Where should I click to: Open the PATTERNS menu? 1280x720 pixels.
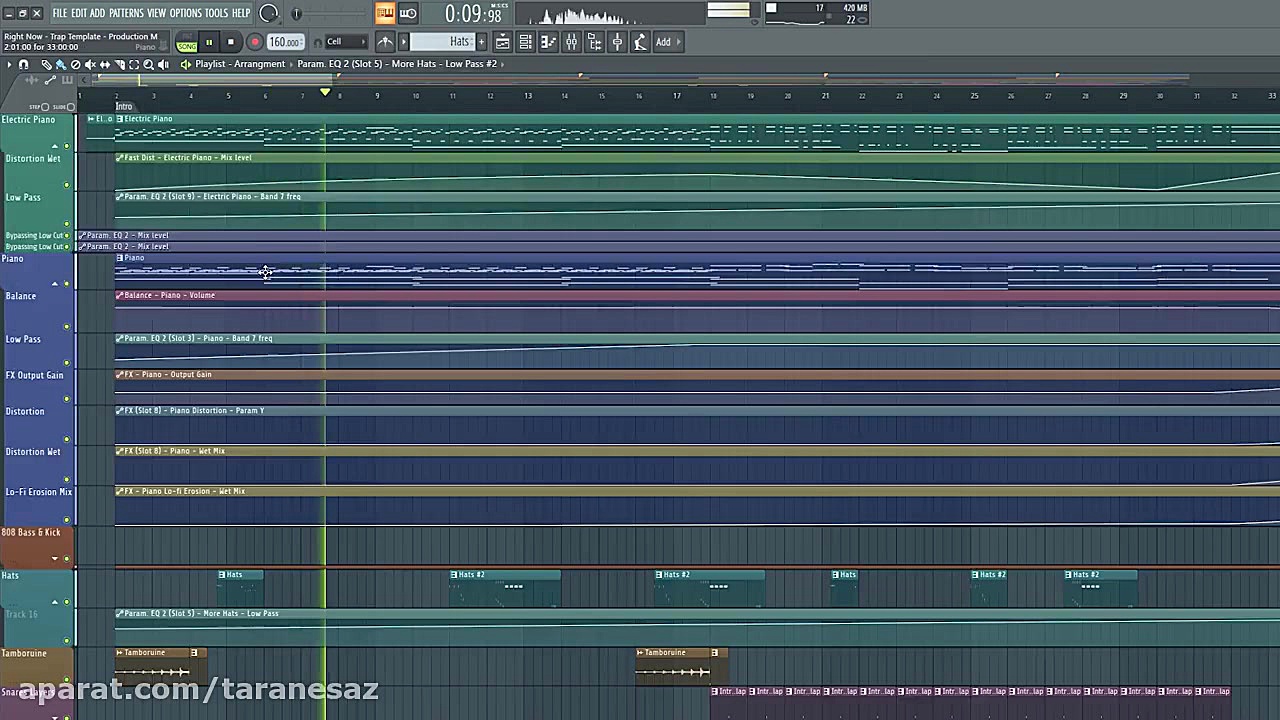click(x=126, y=13)
